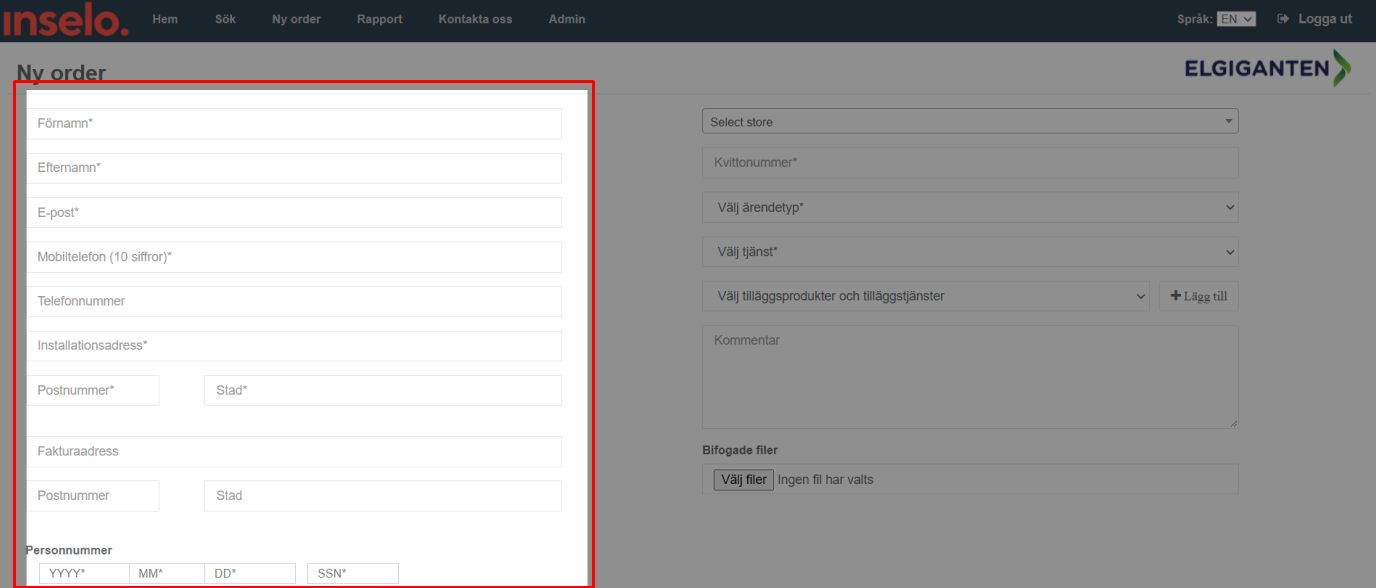Click the Logga ut sign-out icon

1283,19
